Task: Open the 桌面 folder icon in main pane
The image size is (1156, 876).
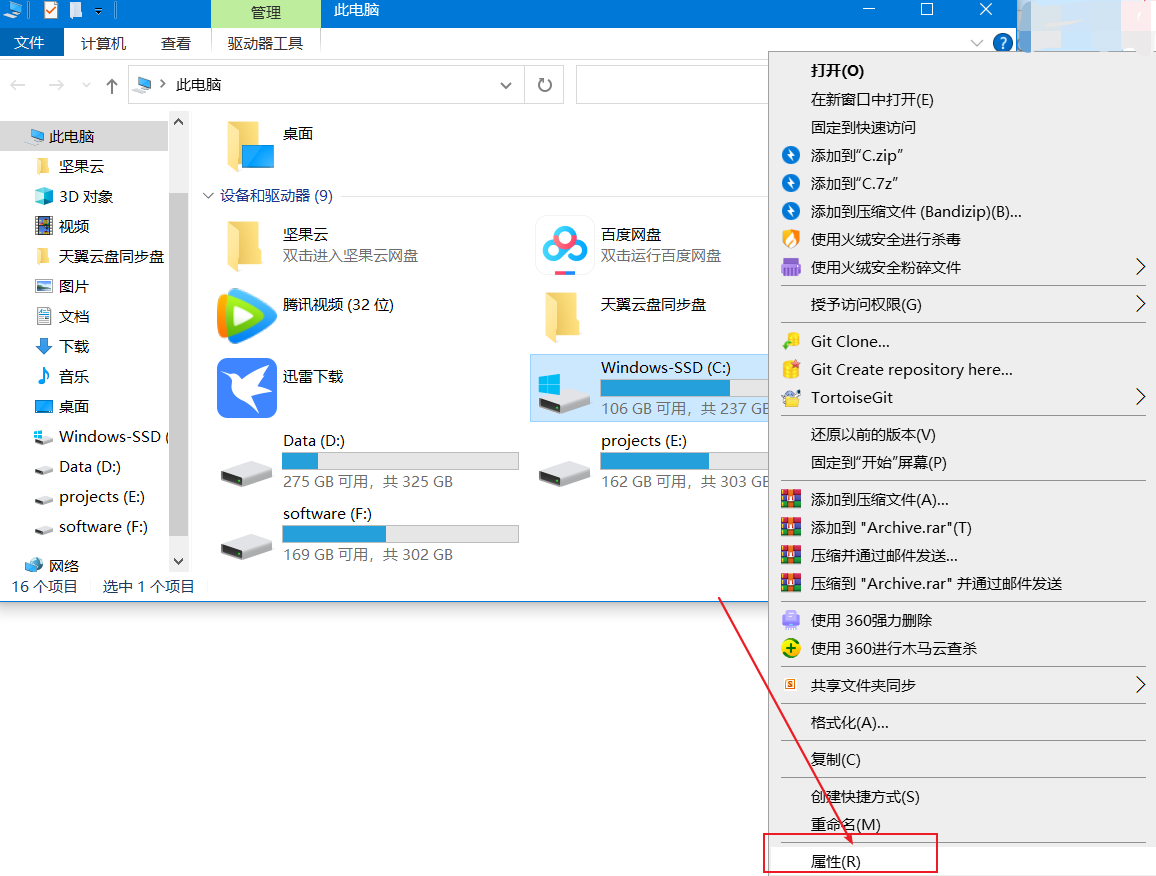Action: [249, 145]
